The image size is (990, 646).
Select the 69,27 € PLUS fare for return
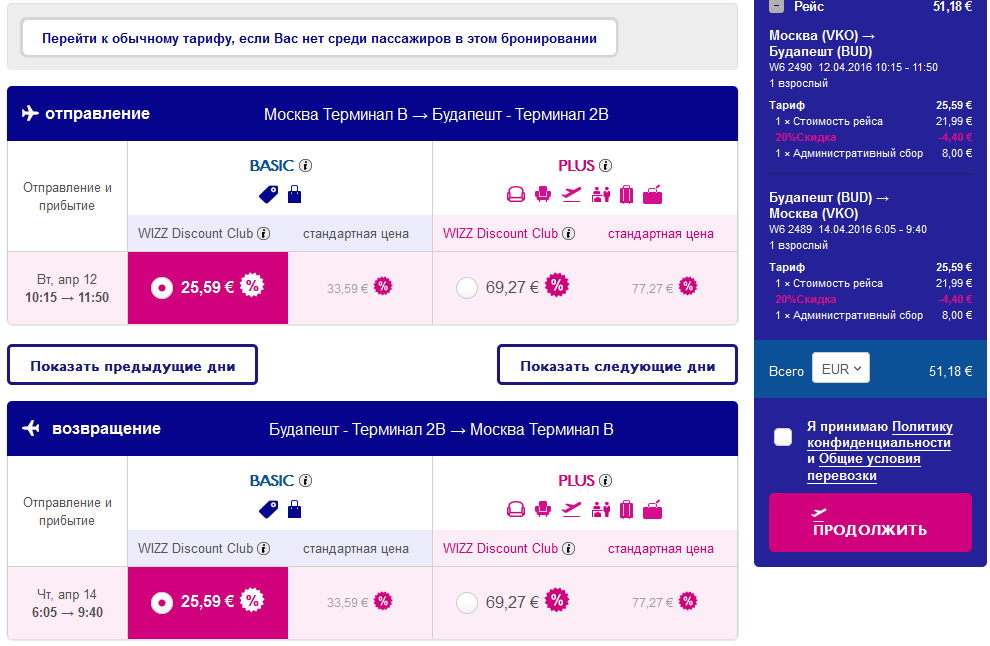[x=466, y=602]
